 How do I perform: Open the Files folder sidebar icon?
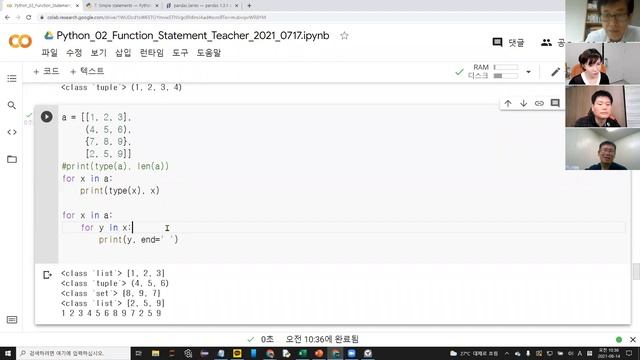[x=12, y=159]
